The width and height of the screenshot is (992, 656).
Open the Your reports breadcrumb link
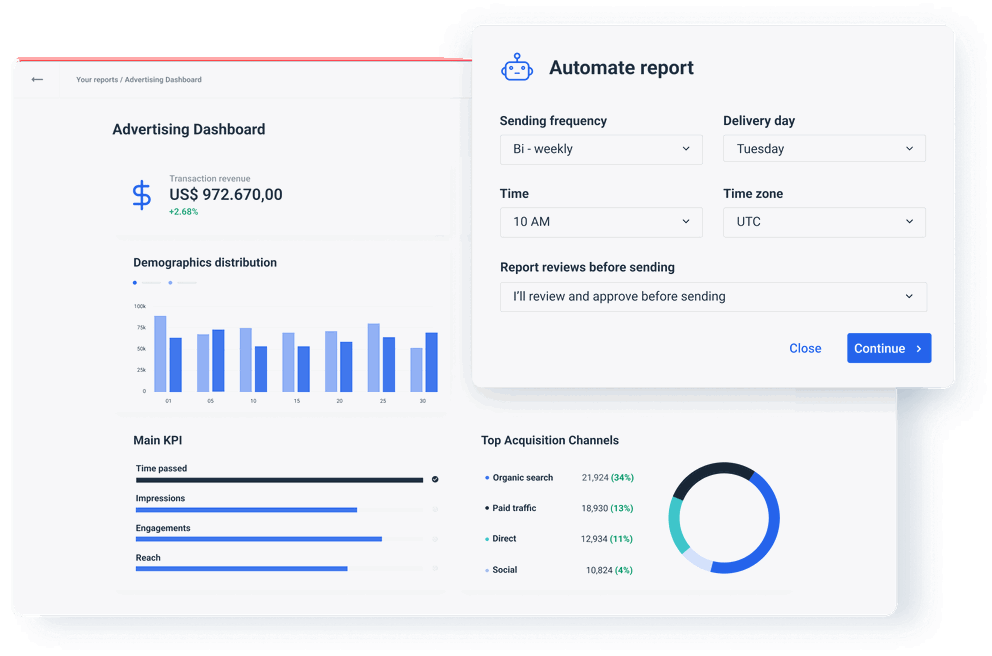[x=97, y=80]
